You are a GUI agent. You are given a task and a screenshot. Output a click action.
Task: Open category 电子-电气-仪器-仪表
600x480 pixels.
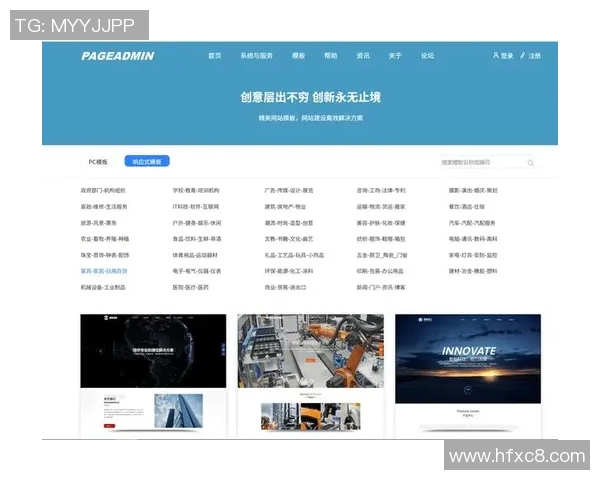click(x=197, y=271)
